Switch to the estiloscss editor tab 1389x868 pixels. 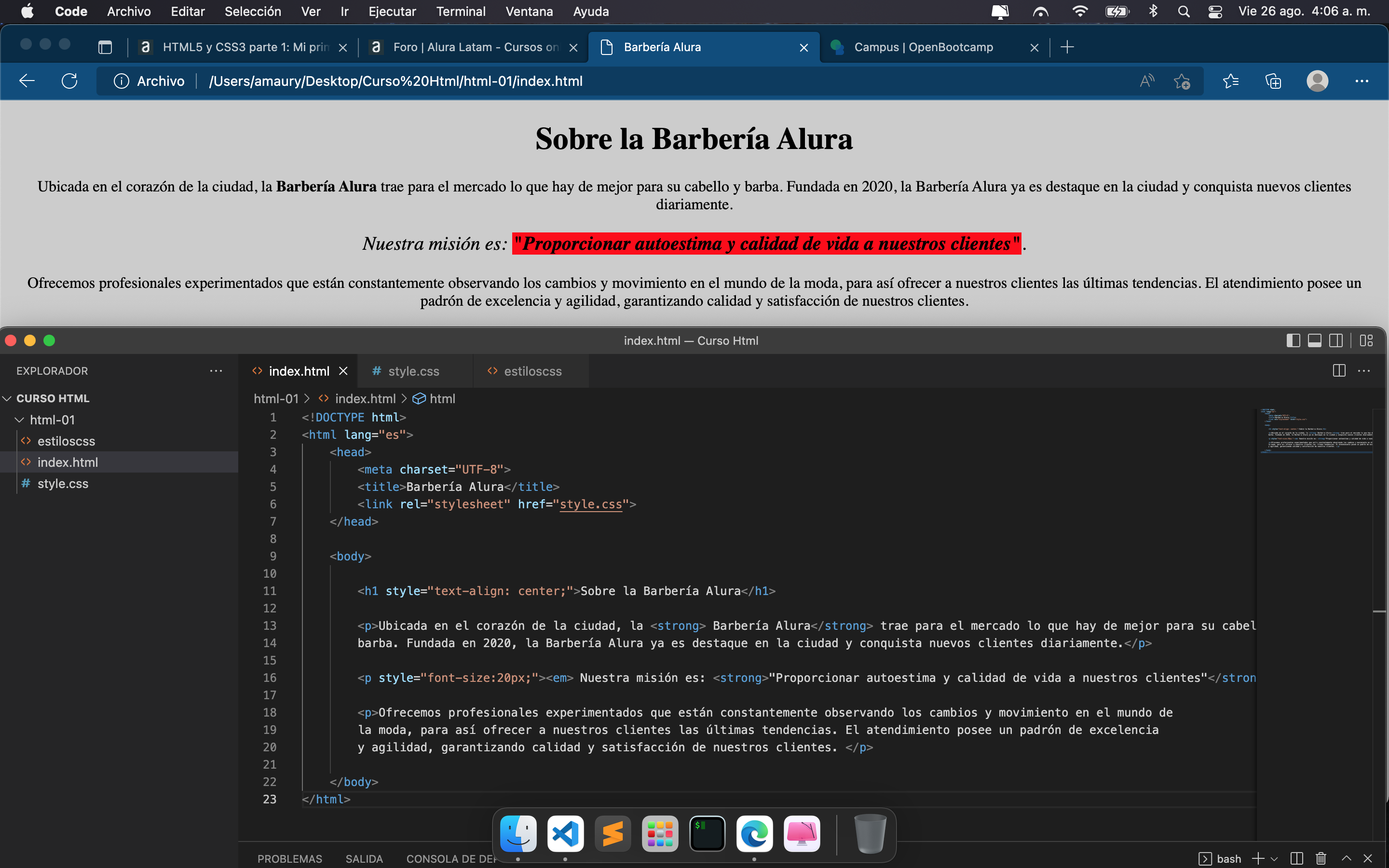[x=532, y=371]
